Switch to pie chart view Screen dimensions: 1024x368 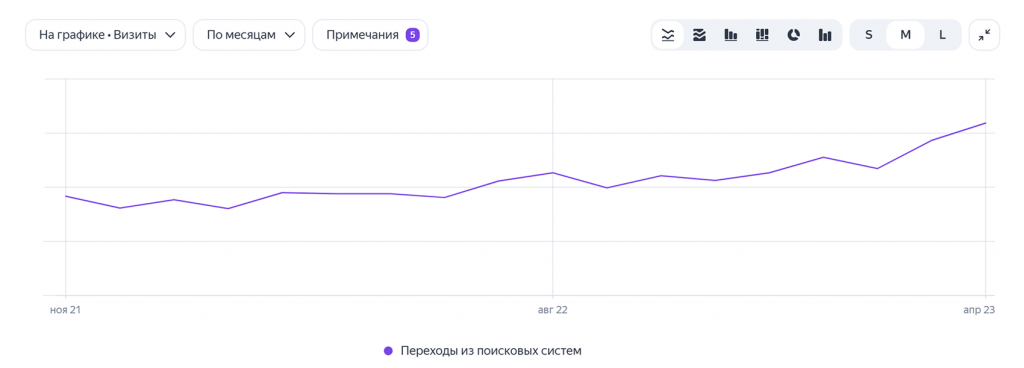[793, 35]
